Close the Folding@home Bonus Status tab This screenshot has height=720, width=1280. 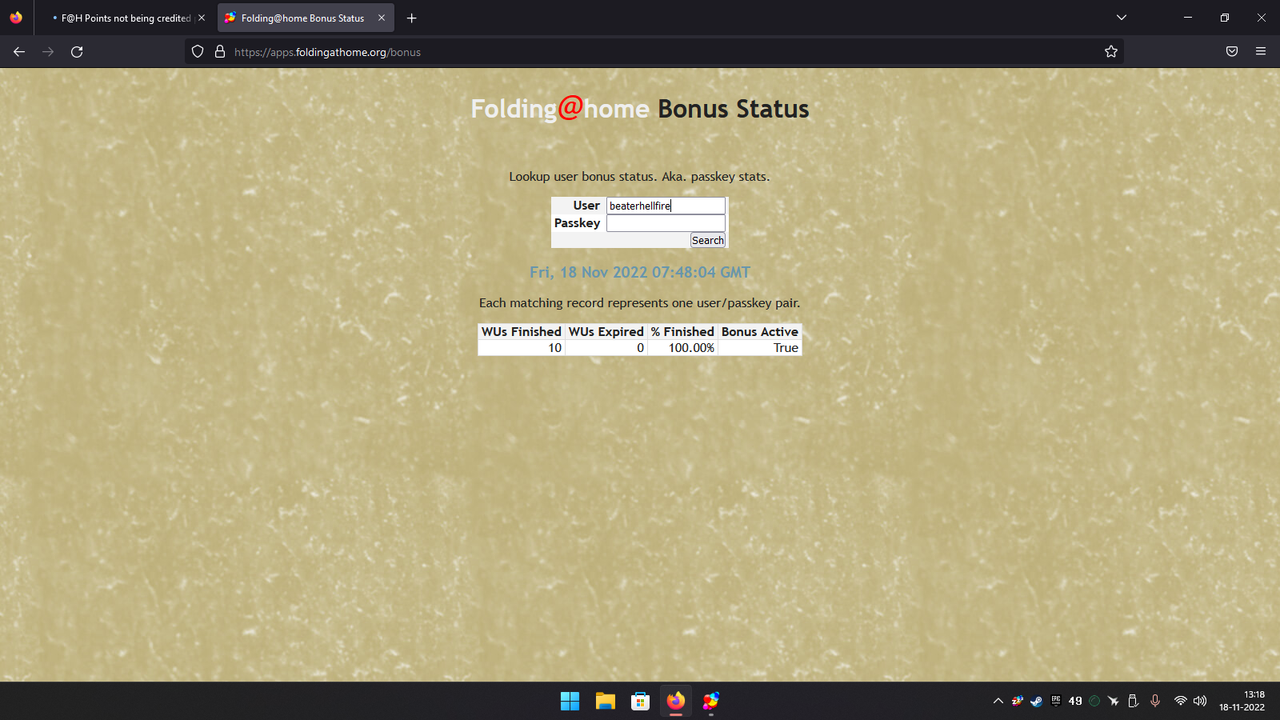click(381, 18)
